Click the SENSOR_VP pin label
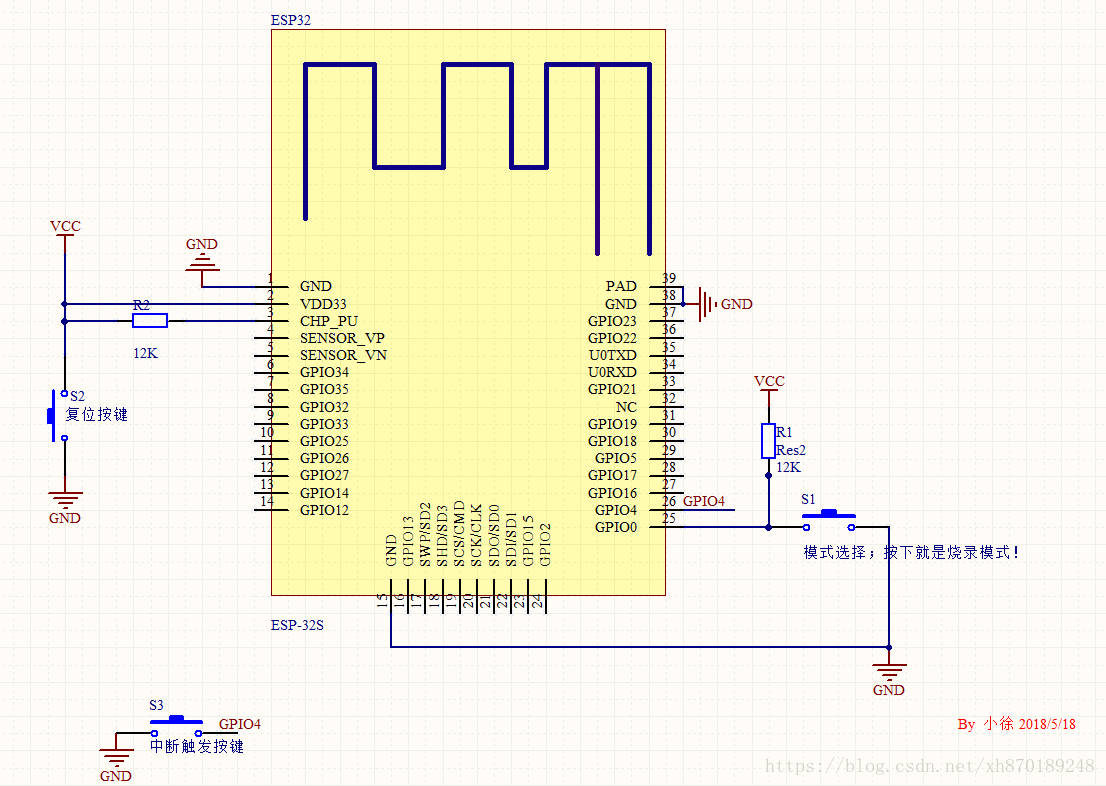 (342, 339)
